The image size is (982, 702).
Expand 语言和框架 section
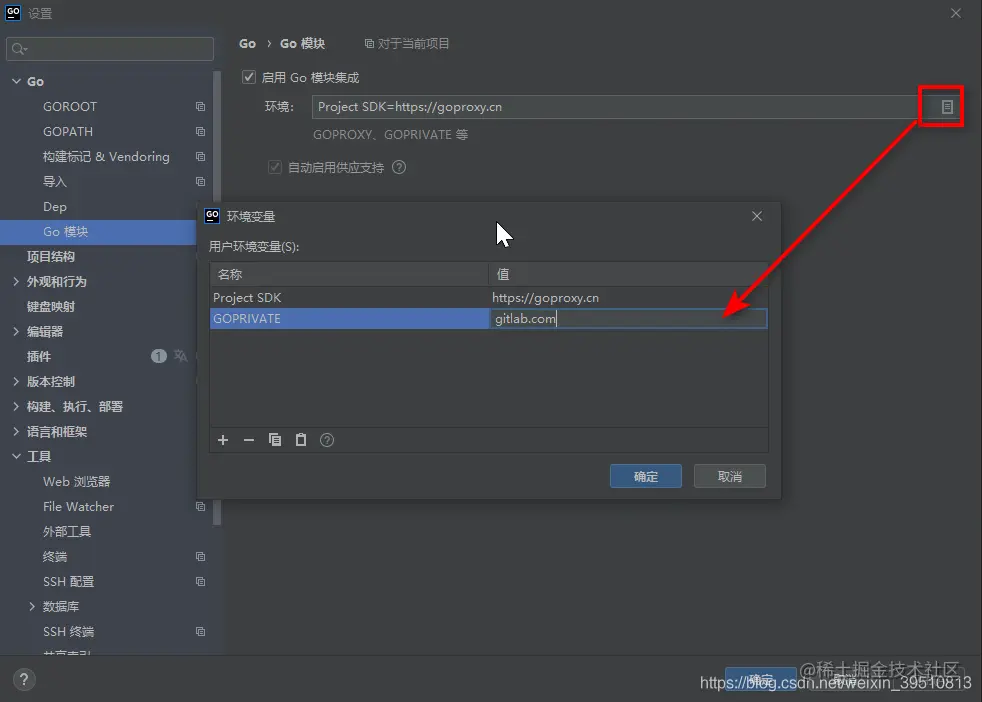[16, 432]
